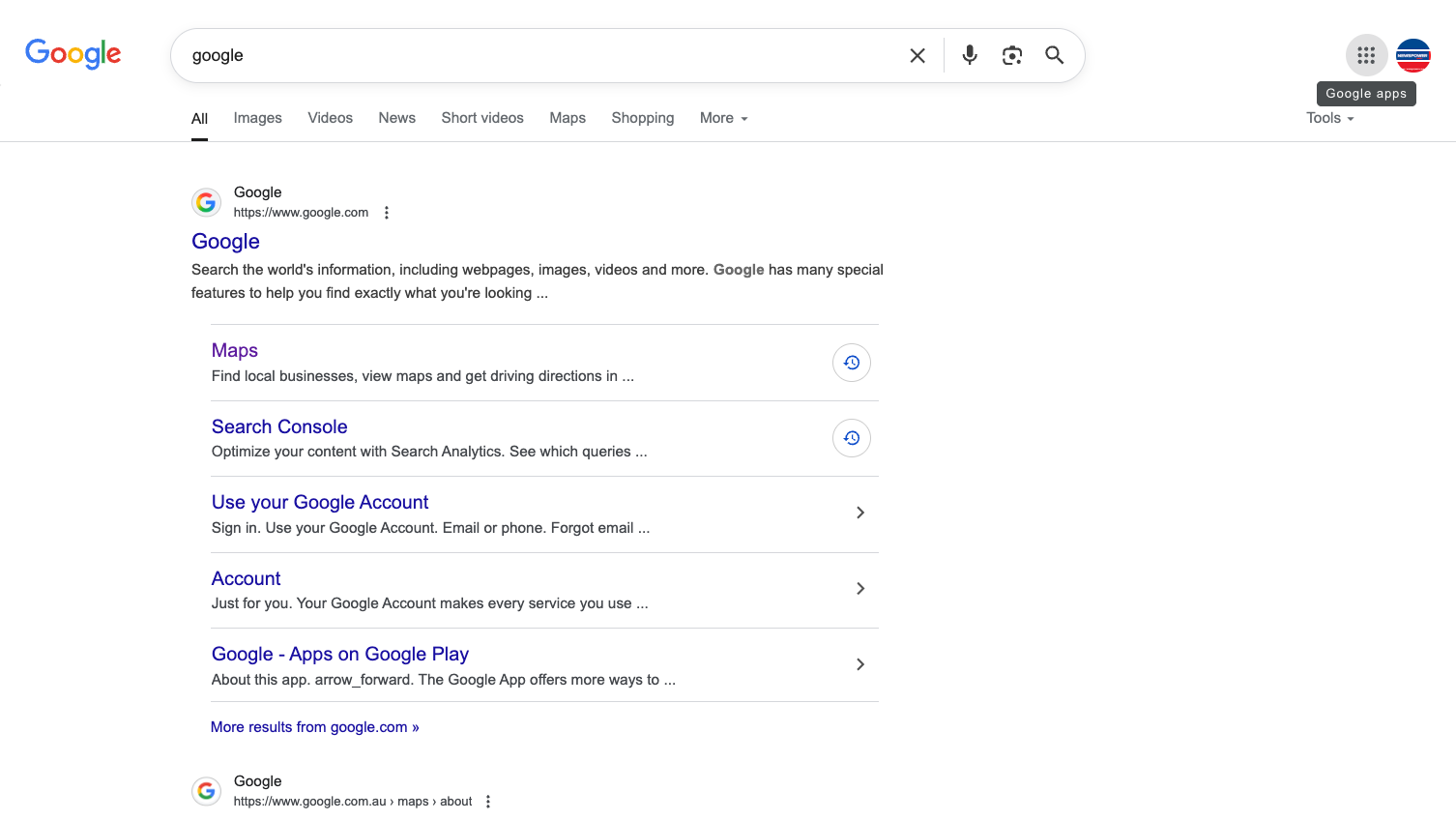Open the Tools dropdown
The image size is (1456, 821).
(x=1330, y=118)
